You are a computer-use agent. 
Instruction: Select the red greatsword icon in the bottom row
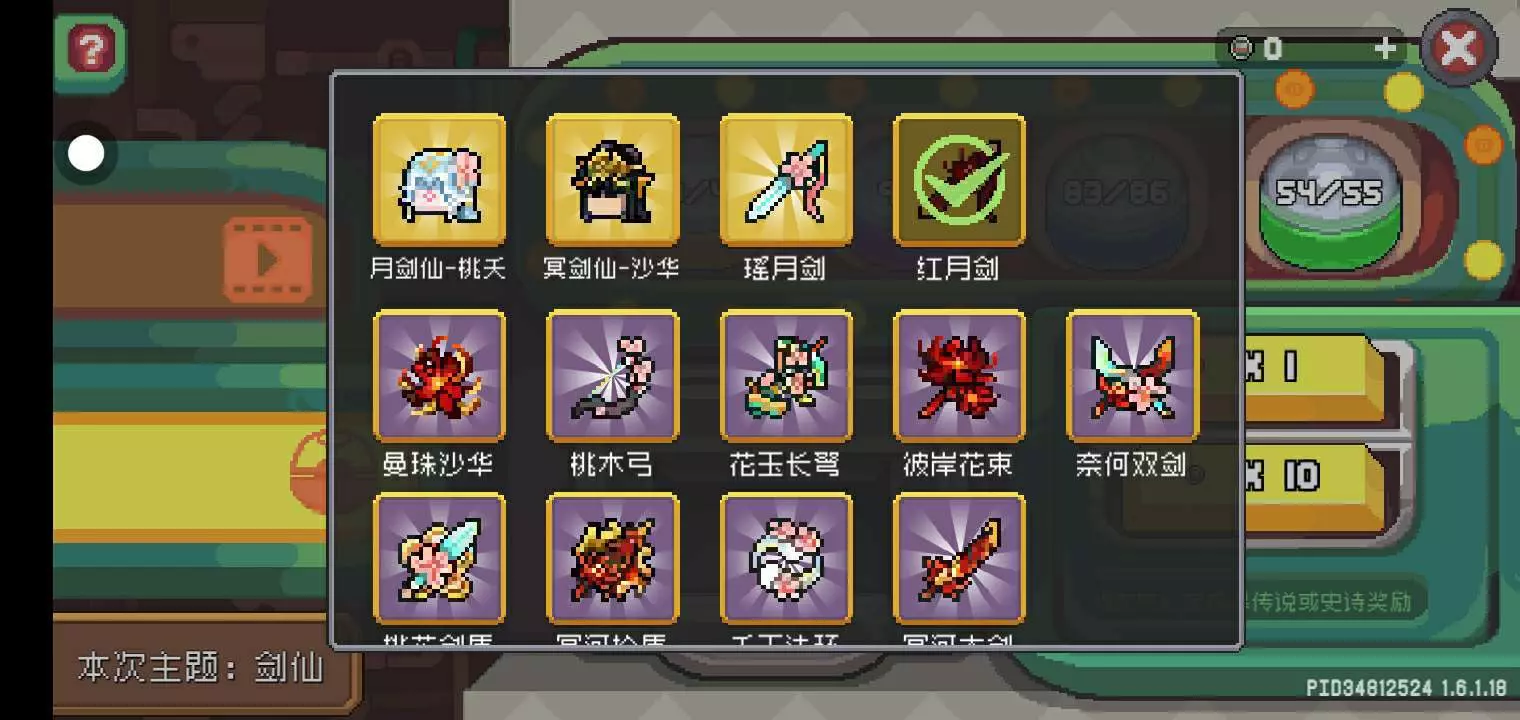(959, 559)
